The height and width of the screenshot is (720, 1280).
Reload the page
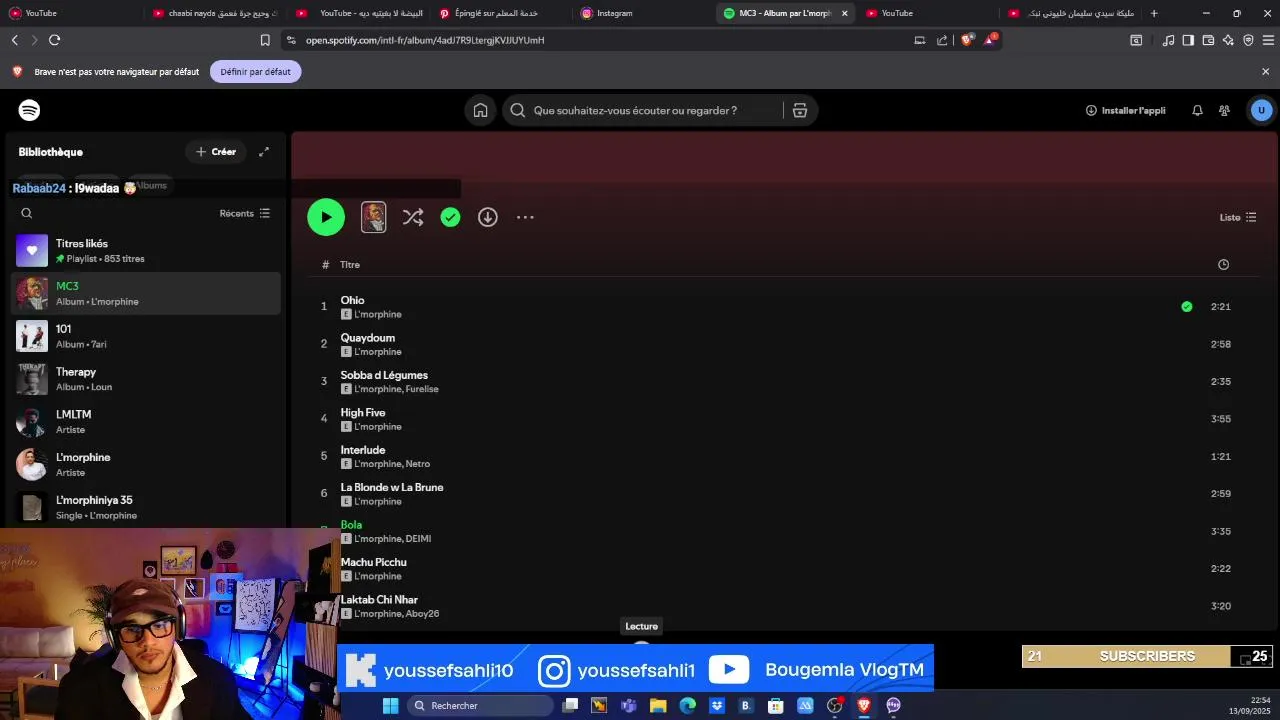point(54,40)
